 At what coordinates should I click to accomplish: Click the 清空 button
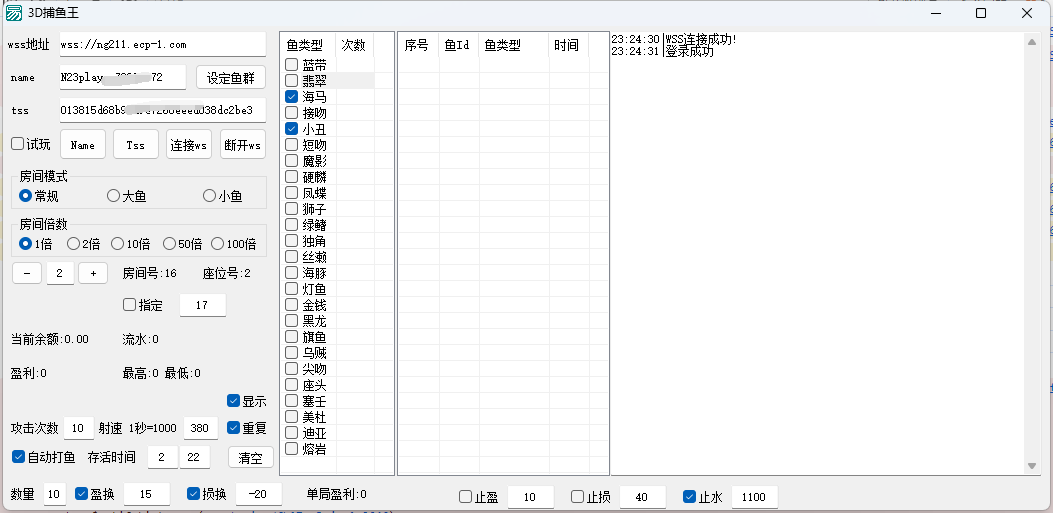(250, 458)
